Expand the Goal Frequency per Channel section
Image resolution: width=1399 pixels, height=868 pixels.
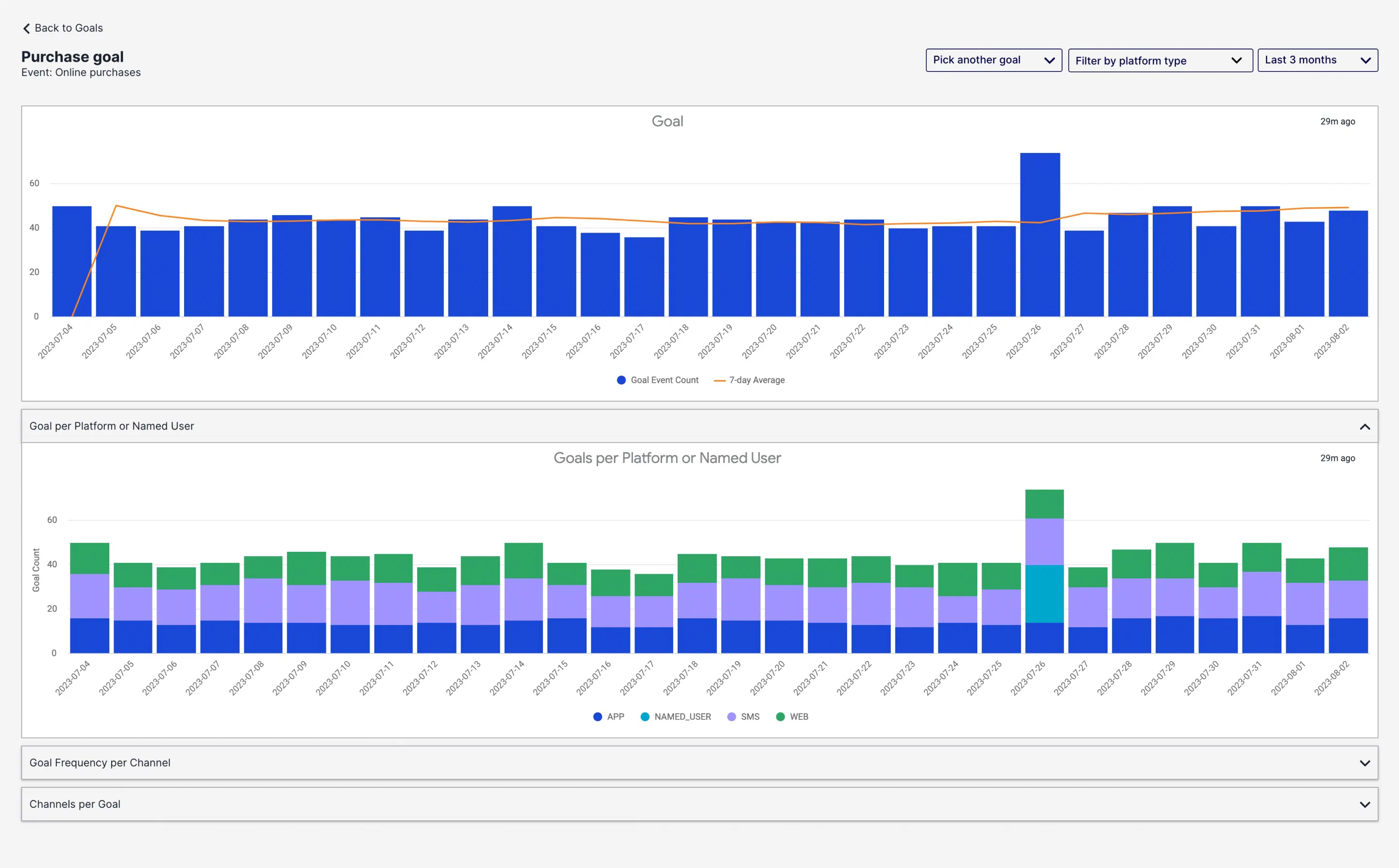point(1365,763)
